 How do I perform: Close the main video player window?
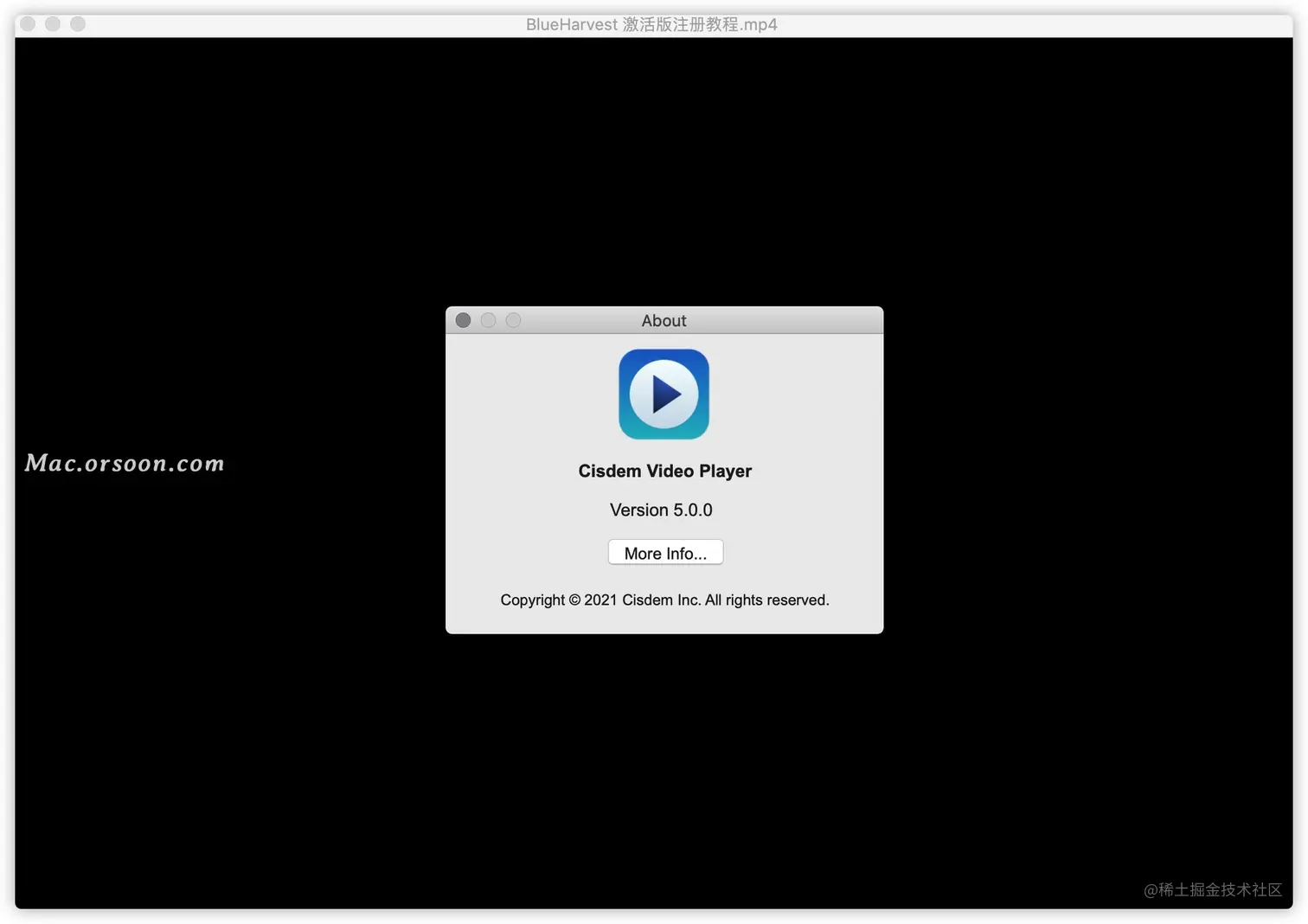click(28, 24)
